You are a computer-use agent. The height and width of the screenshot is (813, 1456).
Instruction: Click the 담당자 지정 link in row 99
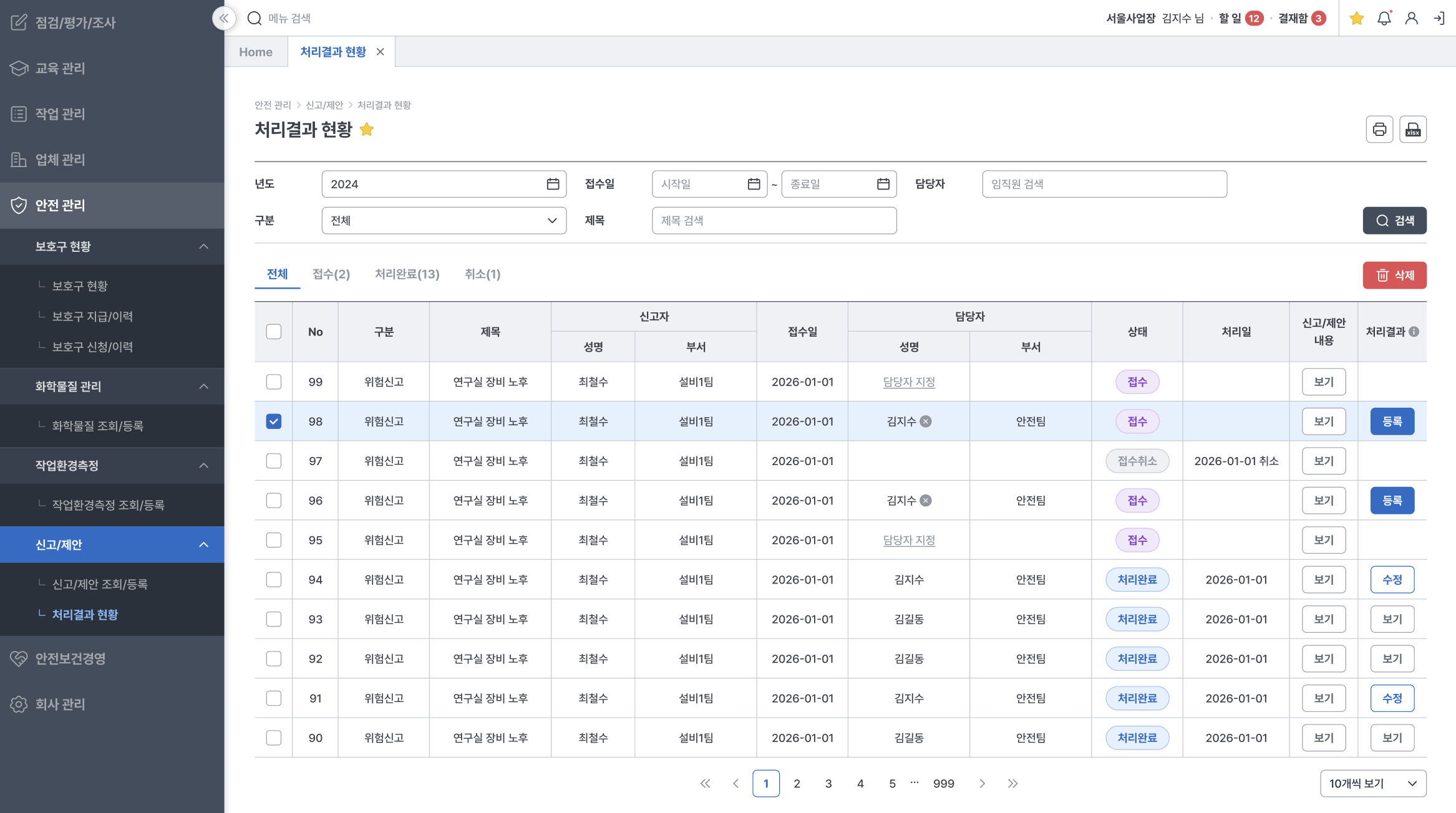point(909,382)
